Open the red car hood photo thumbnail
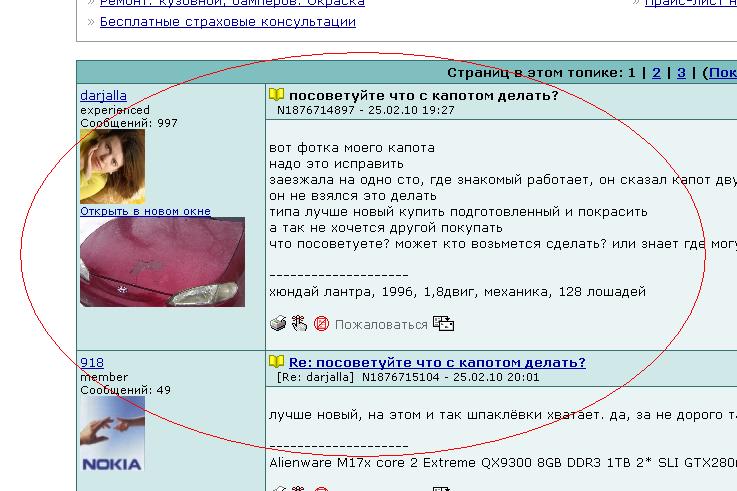Viewport: 737px width, 491px height. (162, 262)
